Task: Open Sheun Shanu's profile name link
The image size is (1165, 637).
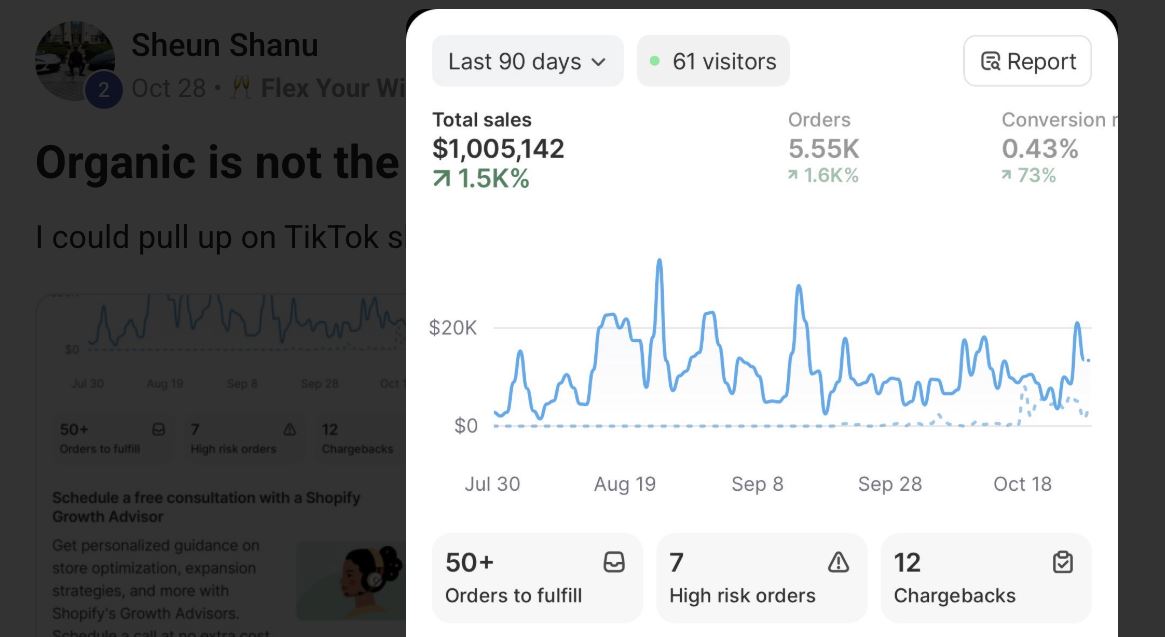Action: (x=224, y=45)
